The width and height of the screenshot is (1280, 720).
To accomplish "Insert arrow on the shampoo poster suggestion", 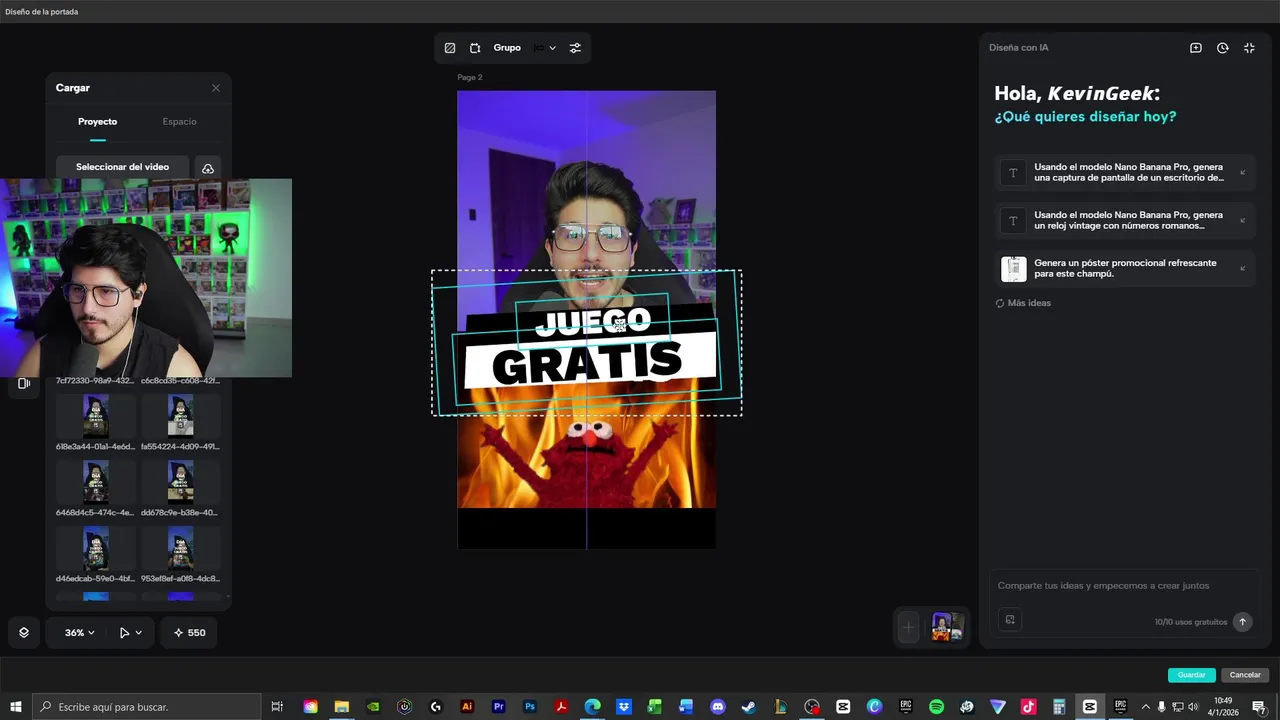I will point(1242,268).
